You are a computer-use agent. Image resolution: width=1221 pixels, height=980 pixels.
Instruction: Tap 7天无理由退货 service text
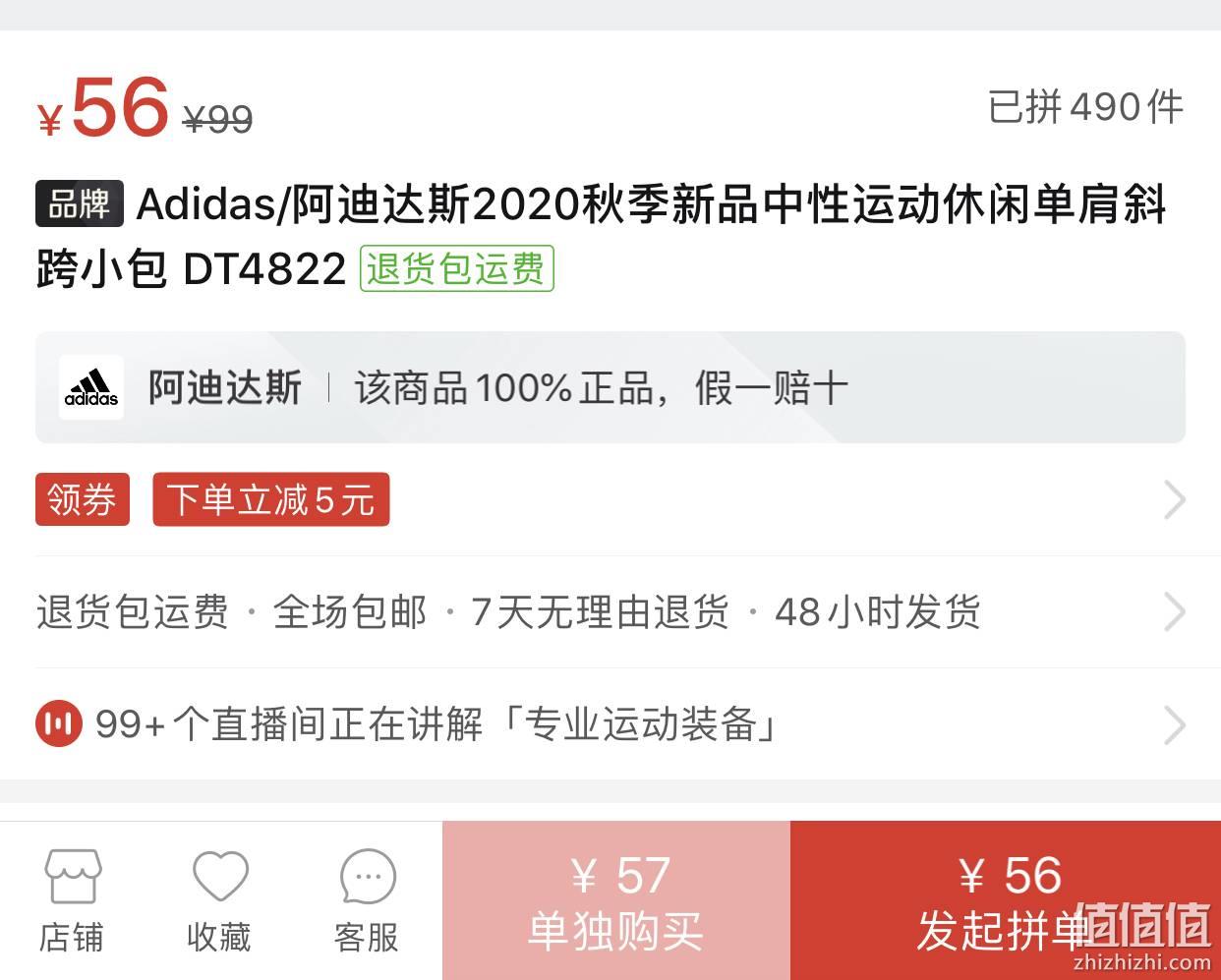tap(600, 611)
